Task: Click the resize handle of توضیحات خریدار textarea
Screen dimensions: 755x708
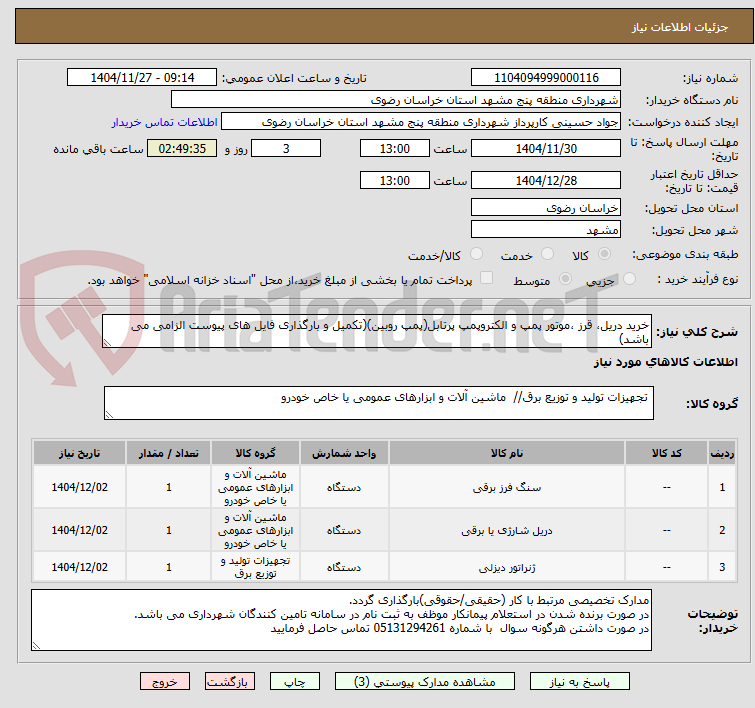Action: (x=37, y=645)
